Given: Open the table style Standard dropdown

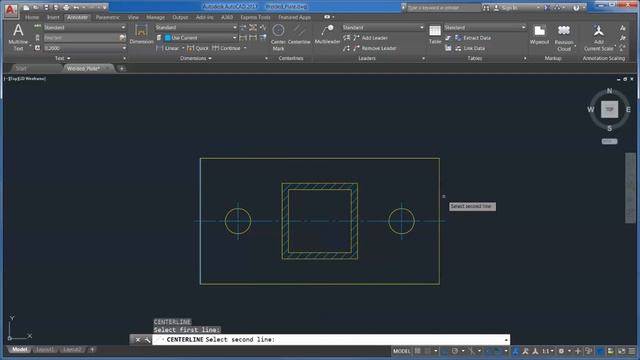Looking at the screenshot, I should click(x=485, y=27).
